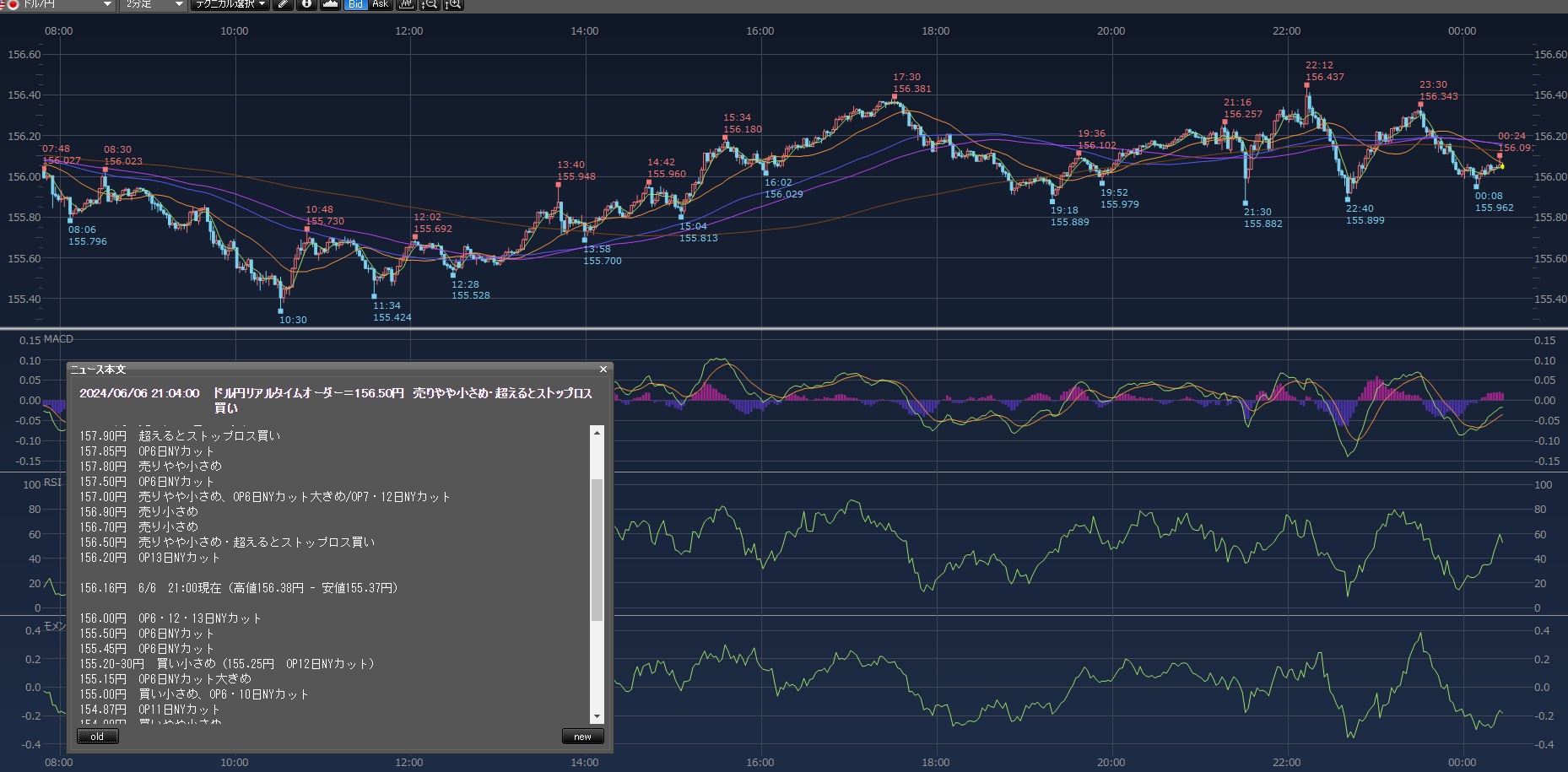
Task: Close the ニュース本文 news panel
Action: 603,370
